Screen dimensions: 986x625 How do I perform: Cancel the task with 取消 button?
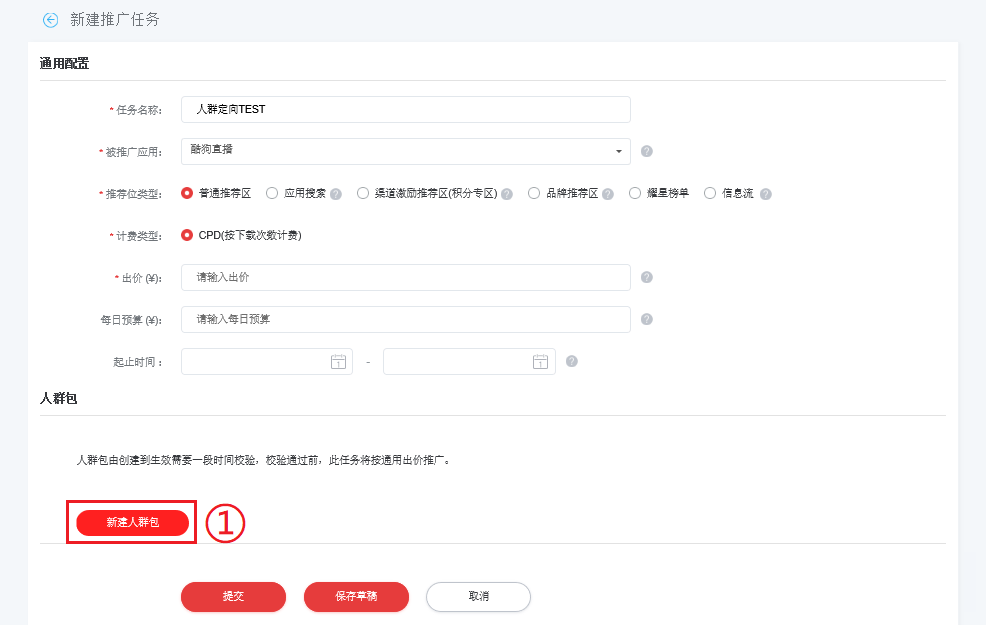[x=478, y=597]
